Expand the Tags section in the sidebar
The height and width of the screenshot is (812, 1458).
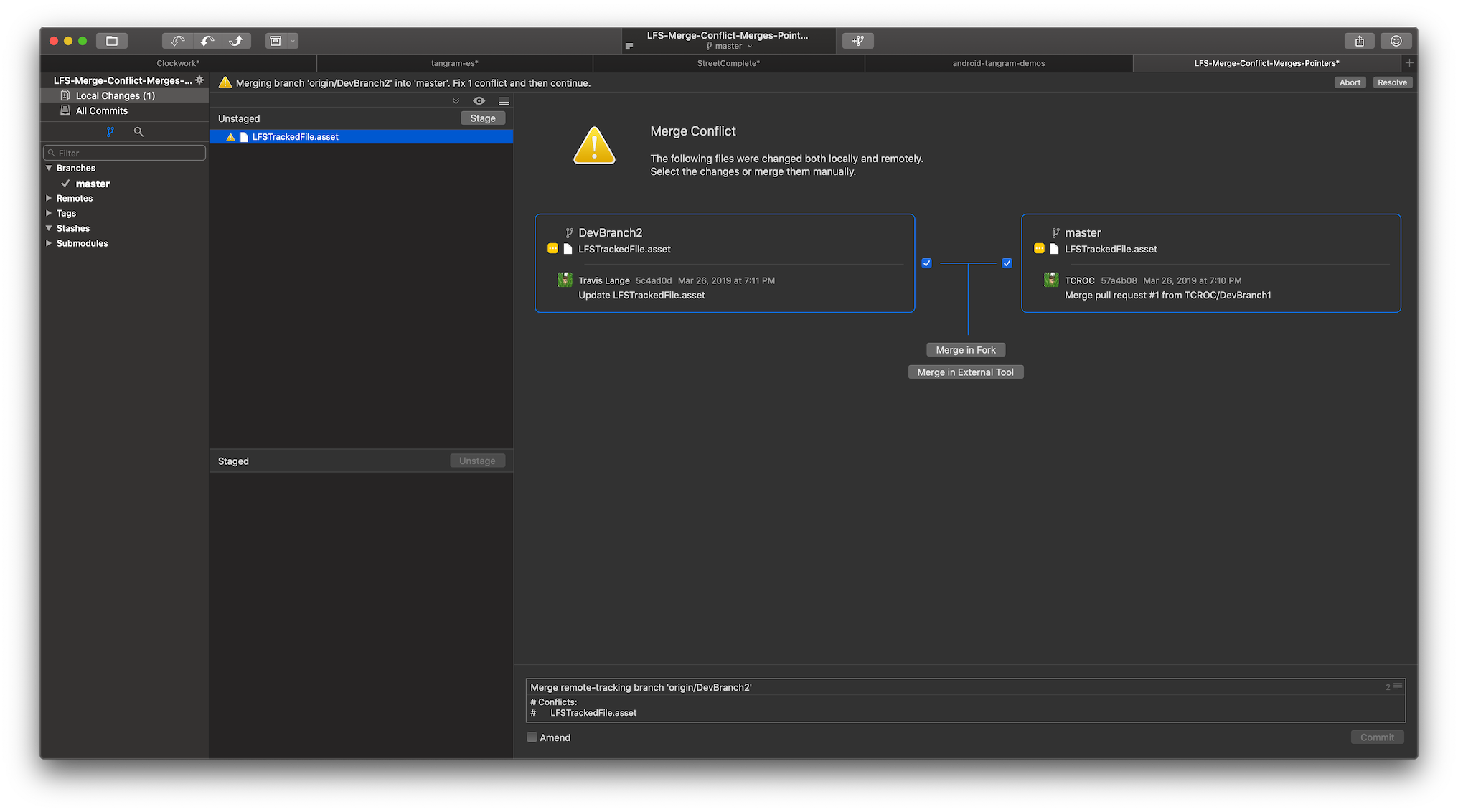49,213
